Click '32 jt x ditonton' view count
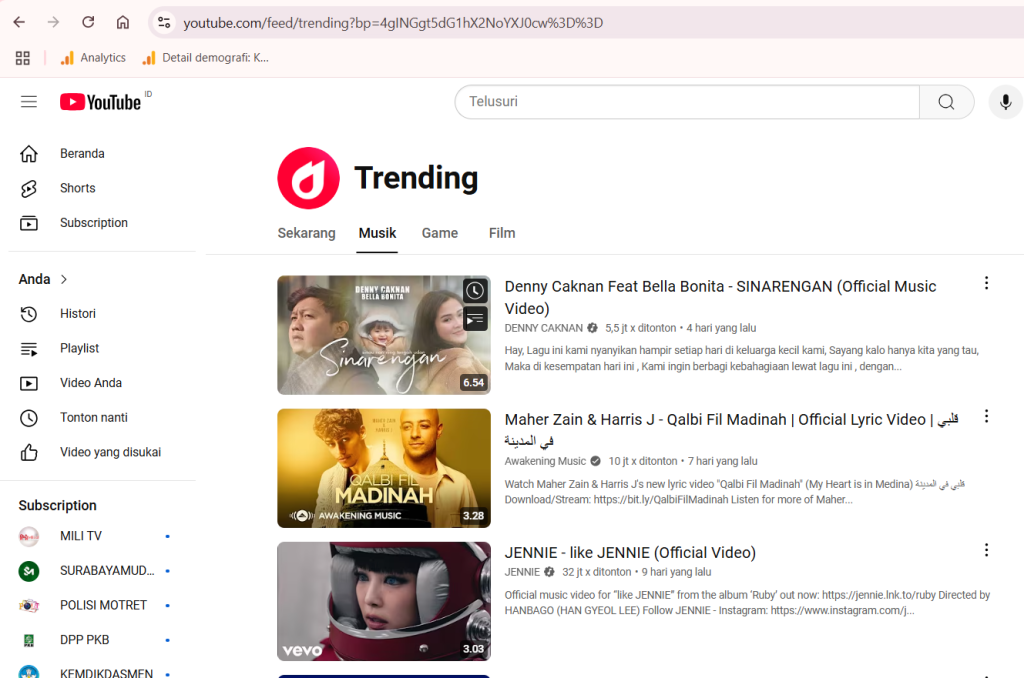 [597, 572]
